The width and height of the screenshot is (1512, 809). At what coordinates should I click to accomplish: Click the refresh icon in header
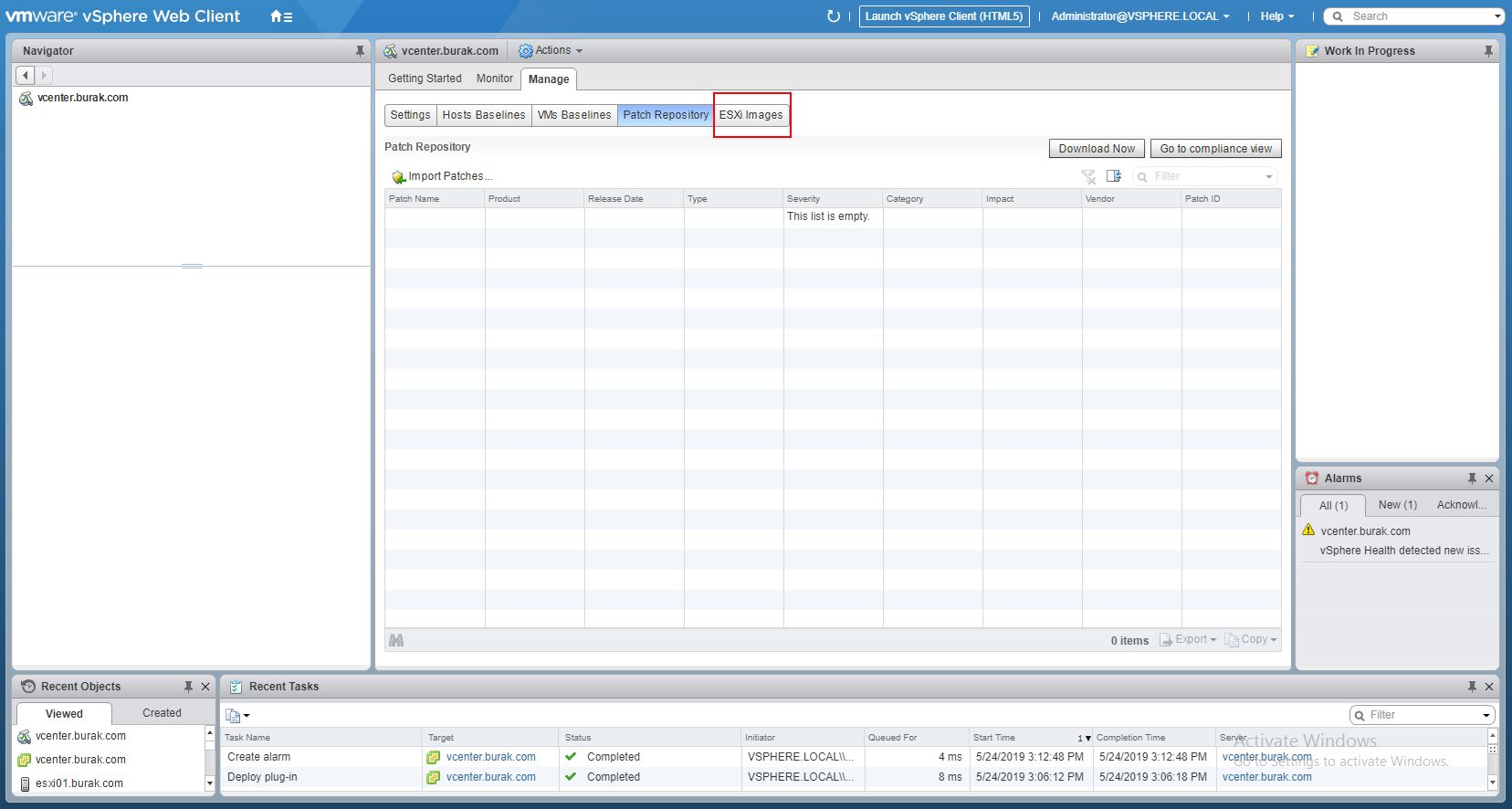(x=833, y=16)
